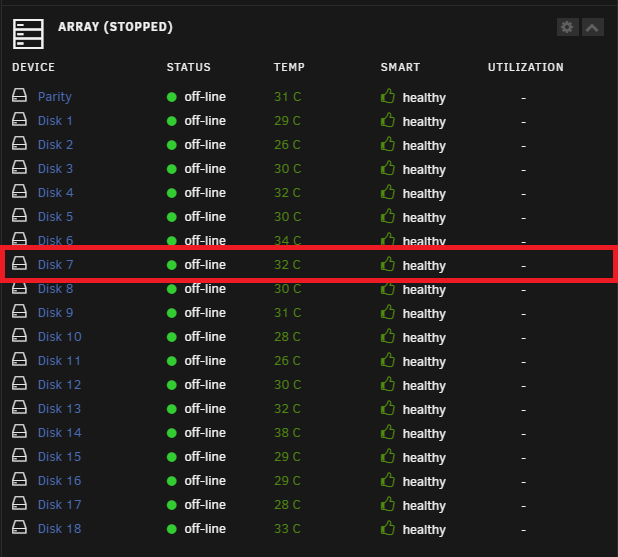Open the Disk 15 link
Image resolution: width=618 pixels, height=557 pixels.
pyautogui.click(x=60, y=457)
